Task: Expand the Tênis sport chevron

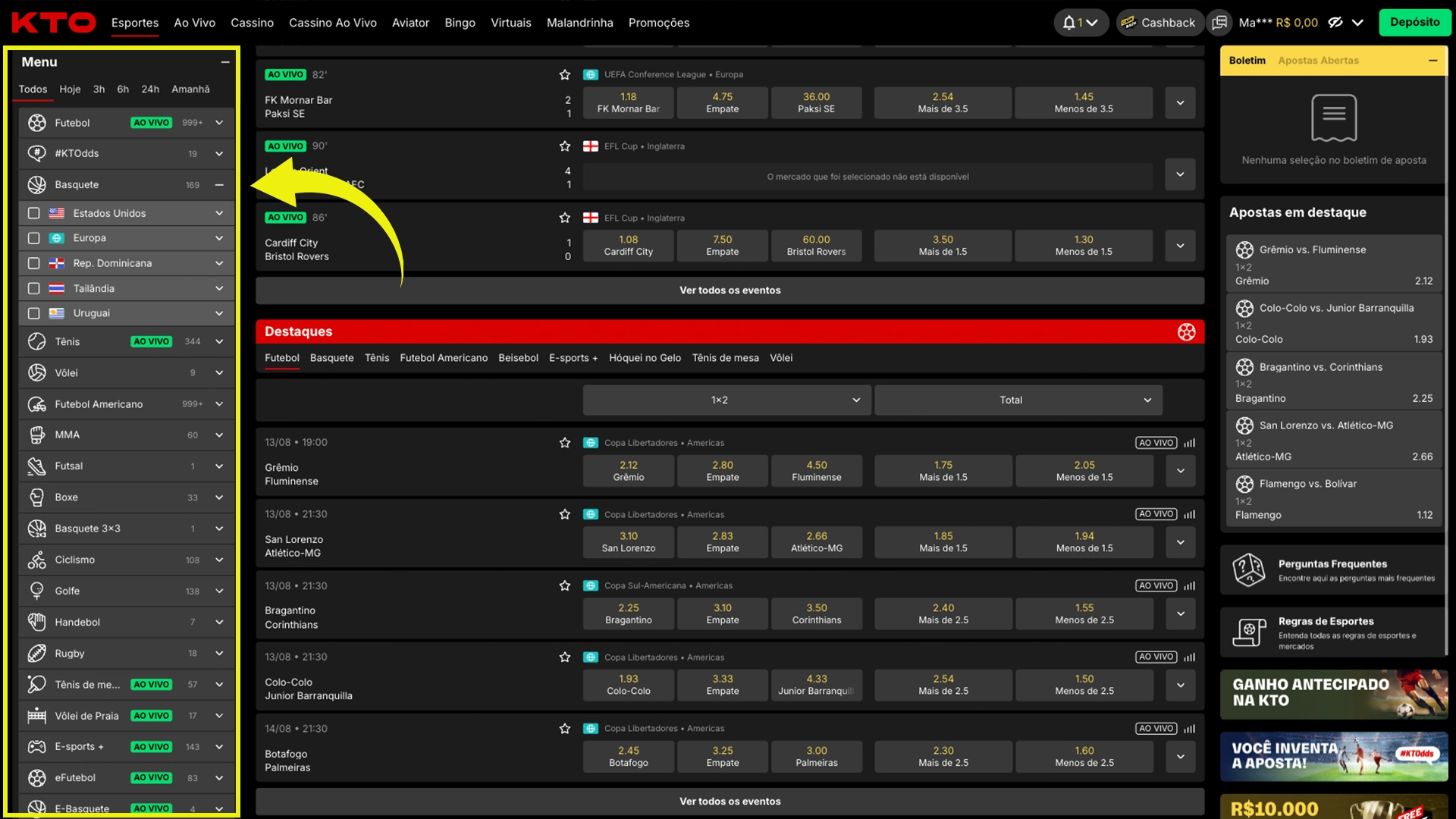Action: click(219, 341)
